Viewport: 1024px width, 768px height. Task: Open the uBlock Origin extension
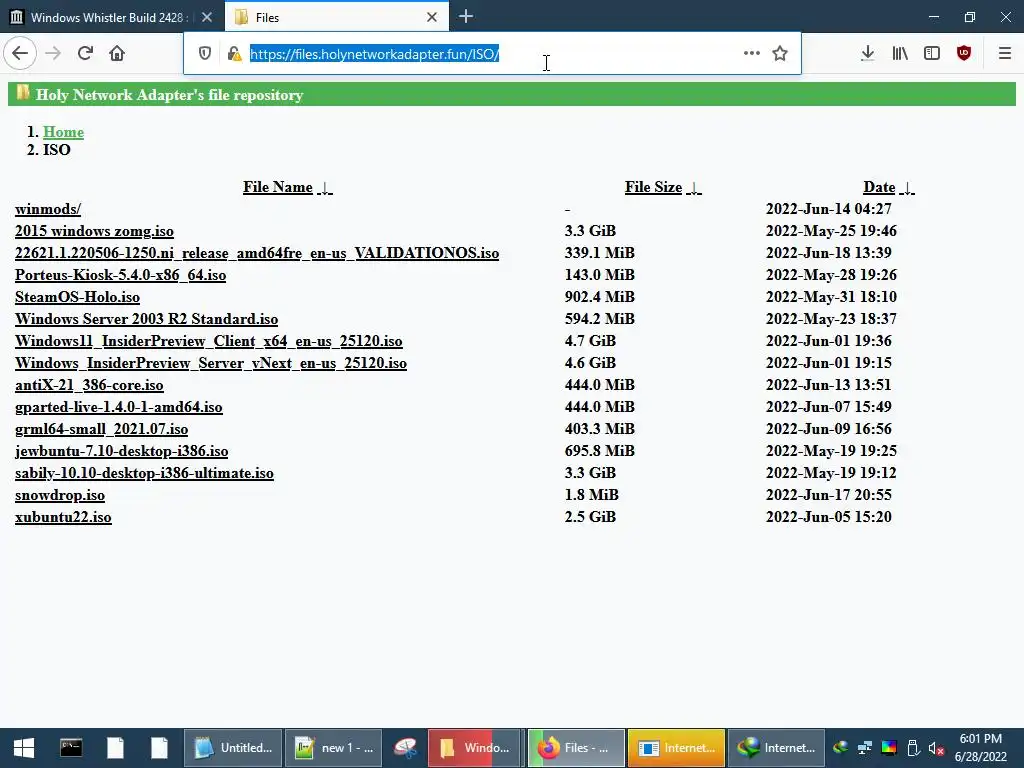(964, 53)
